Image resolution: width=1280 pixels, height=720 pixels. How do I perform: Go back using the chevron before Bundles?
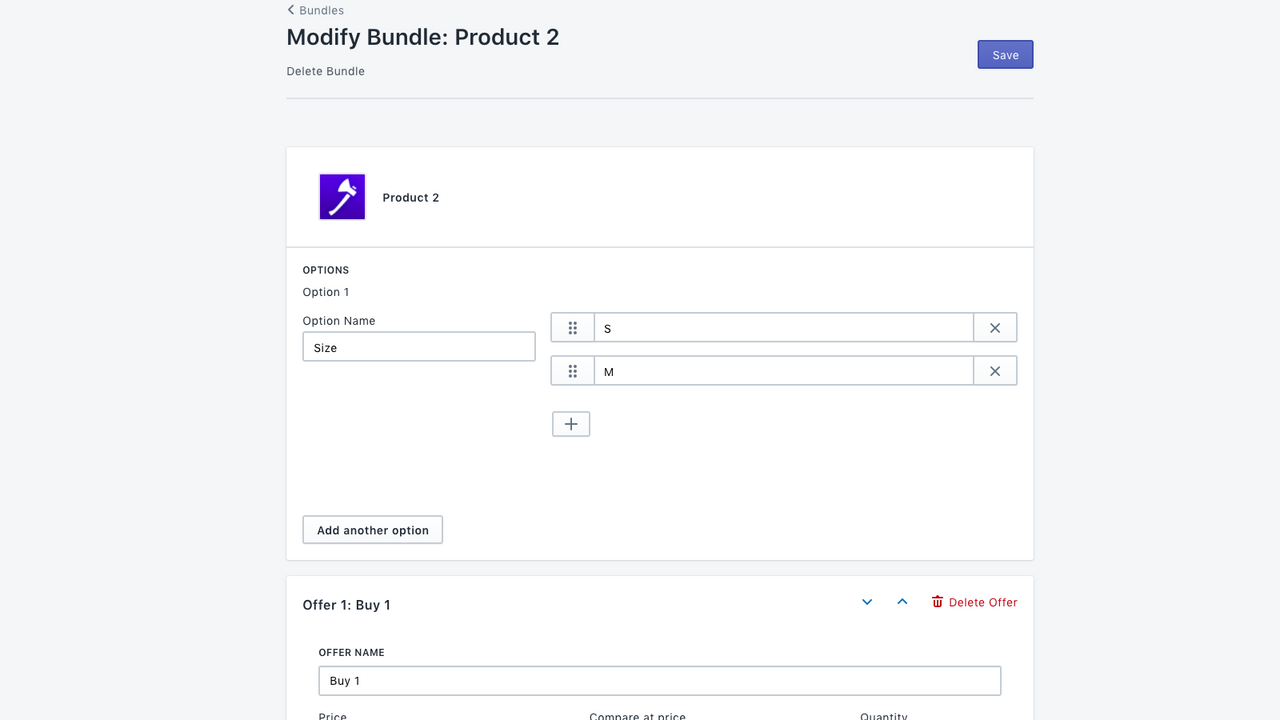tap(290, 10)
